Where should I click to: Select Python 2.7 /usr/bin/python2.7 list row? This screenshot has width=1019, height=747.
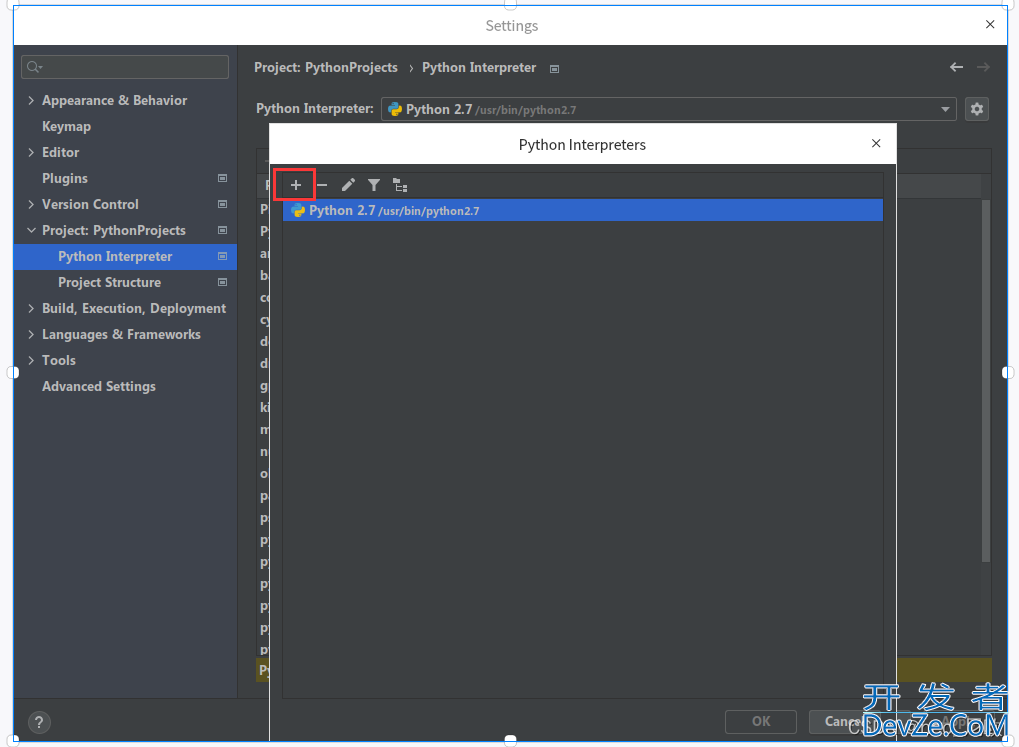tap(582, 211)
